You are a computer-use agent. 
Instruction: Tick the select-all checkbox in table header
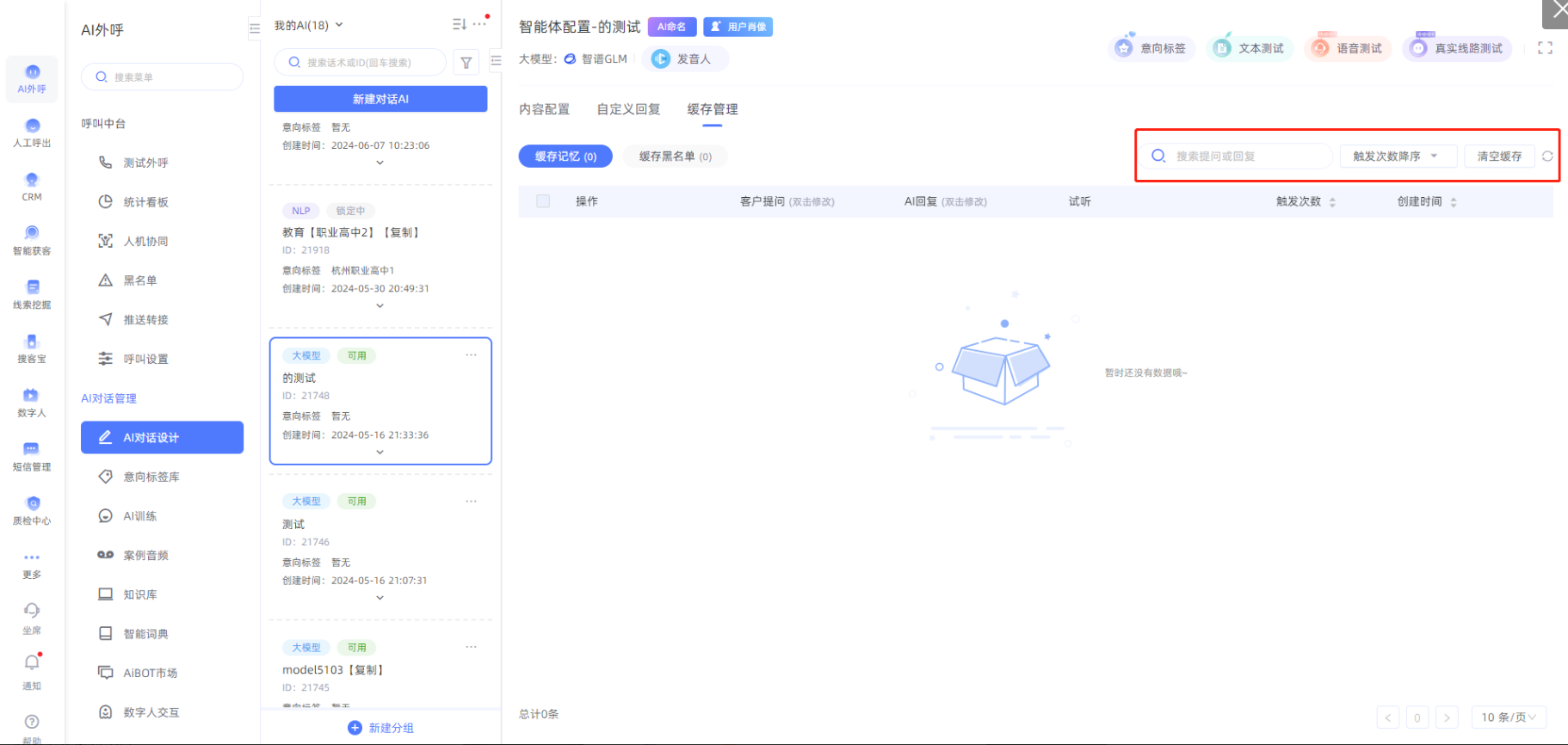click(543, 201)
